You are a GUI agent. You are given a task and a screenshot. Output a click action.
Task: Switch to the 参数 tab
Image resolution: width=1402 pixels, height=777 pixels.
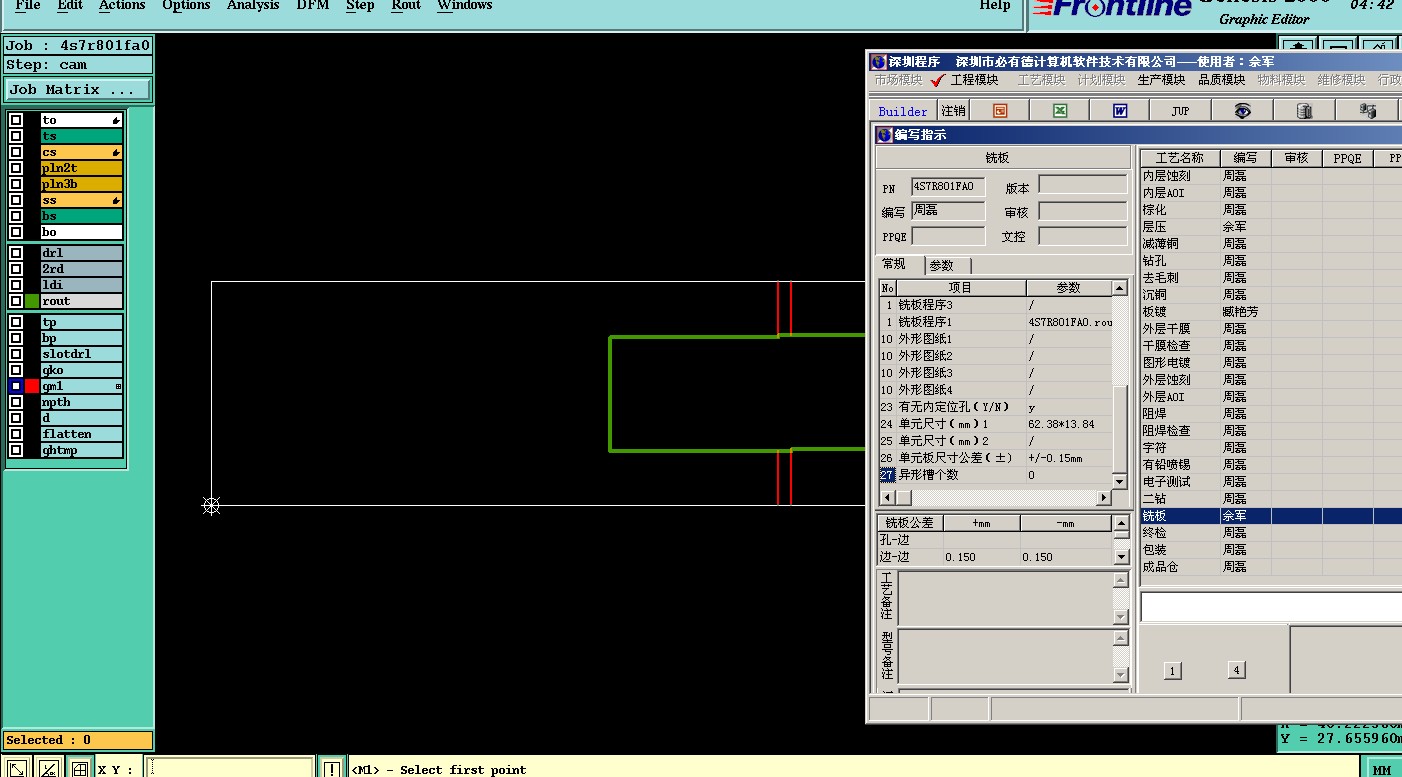tap(942, 265)
